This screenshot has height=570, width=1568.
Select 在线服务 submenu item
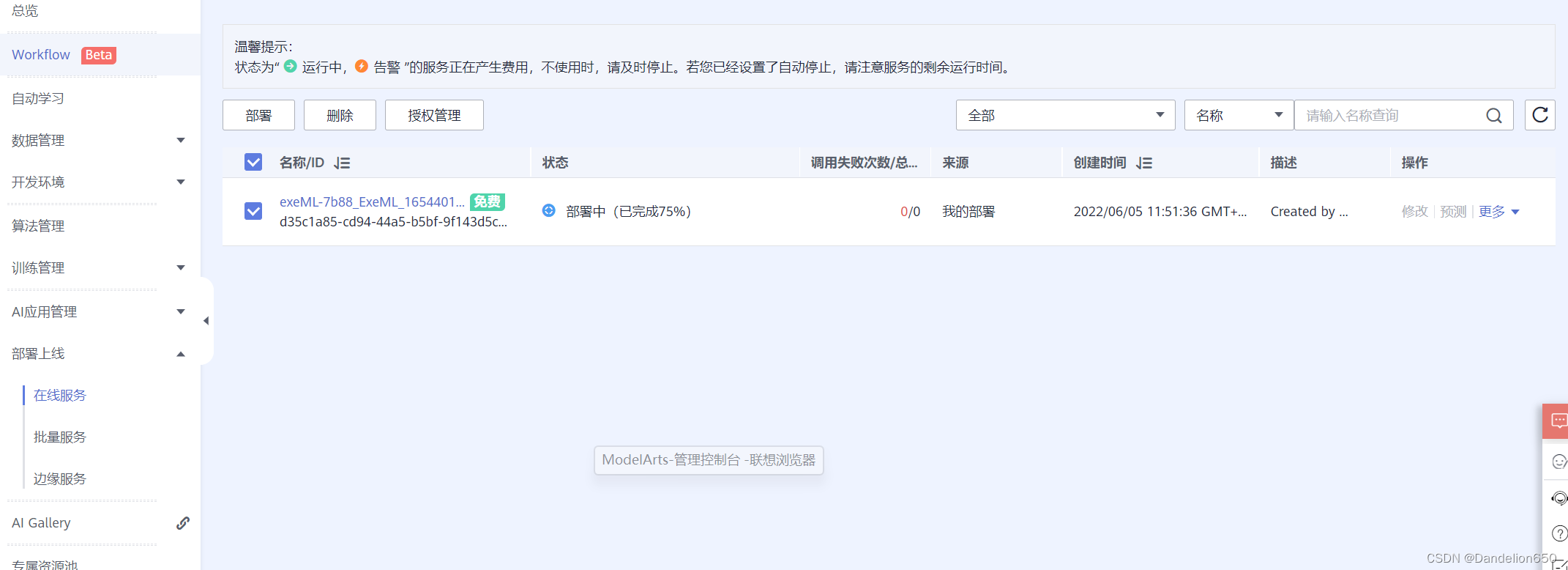[60, 396]
